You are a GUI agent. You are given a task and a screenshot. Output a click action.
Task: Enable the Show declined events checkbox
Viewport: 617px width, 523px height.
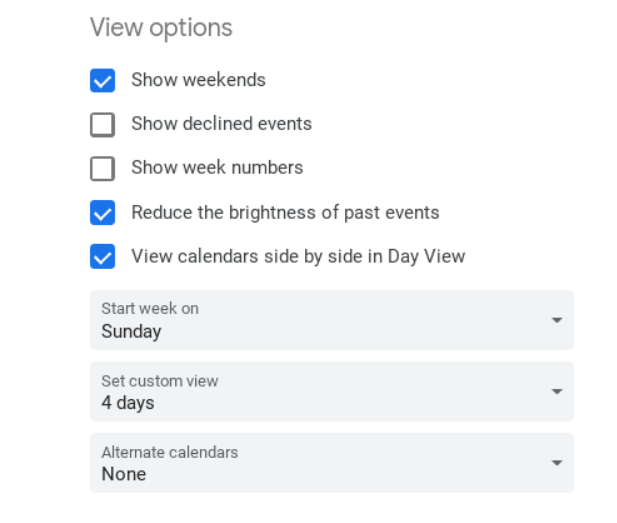(x=103, y=125)
